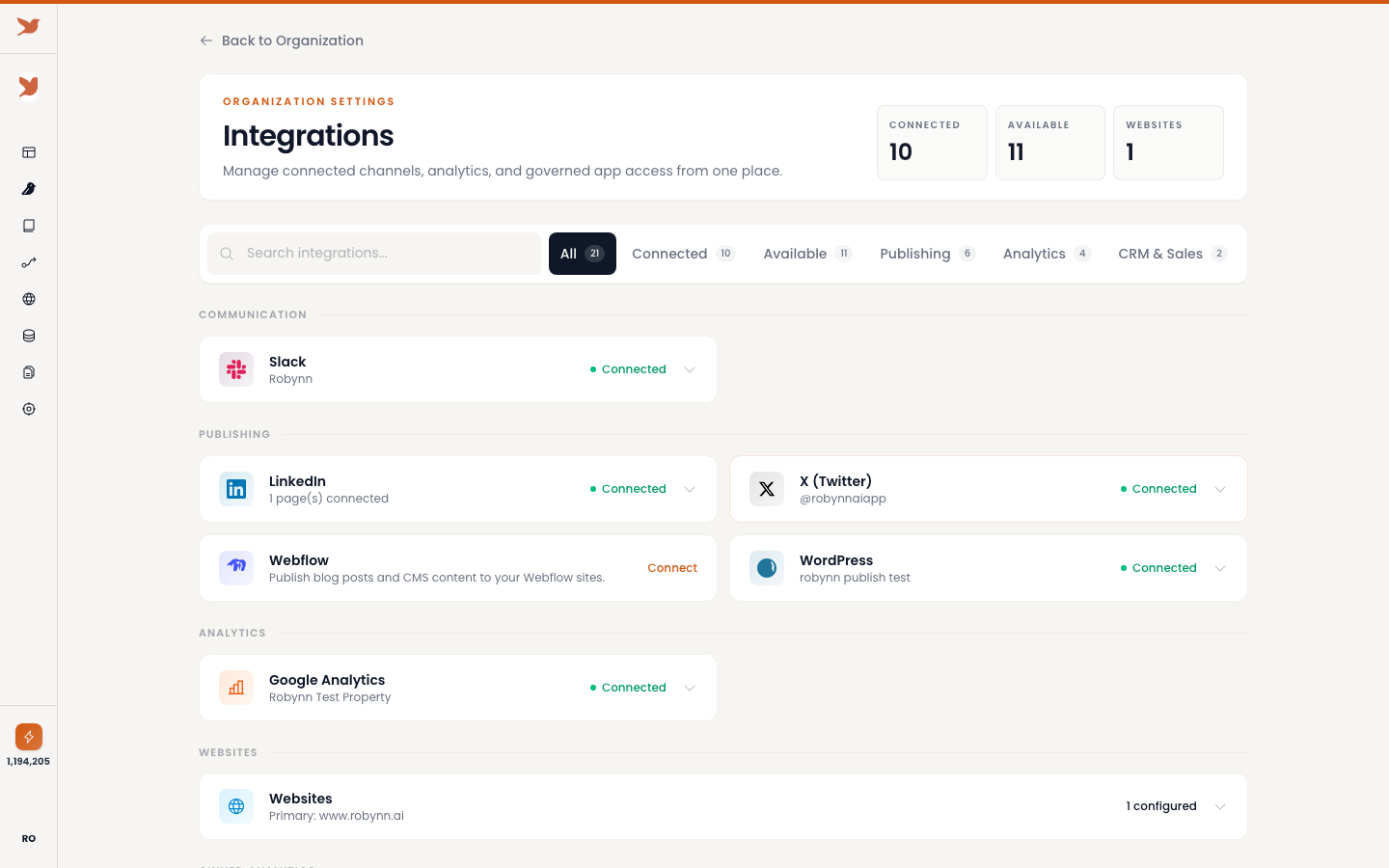Open the dashboard panel from the sidebar
Image resolution: width=1389 pixels, height=868 pixels.
pyautogui.click(x=28, y=152)
